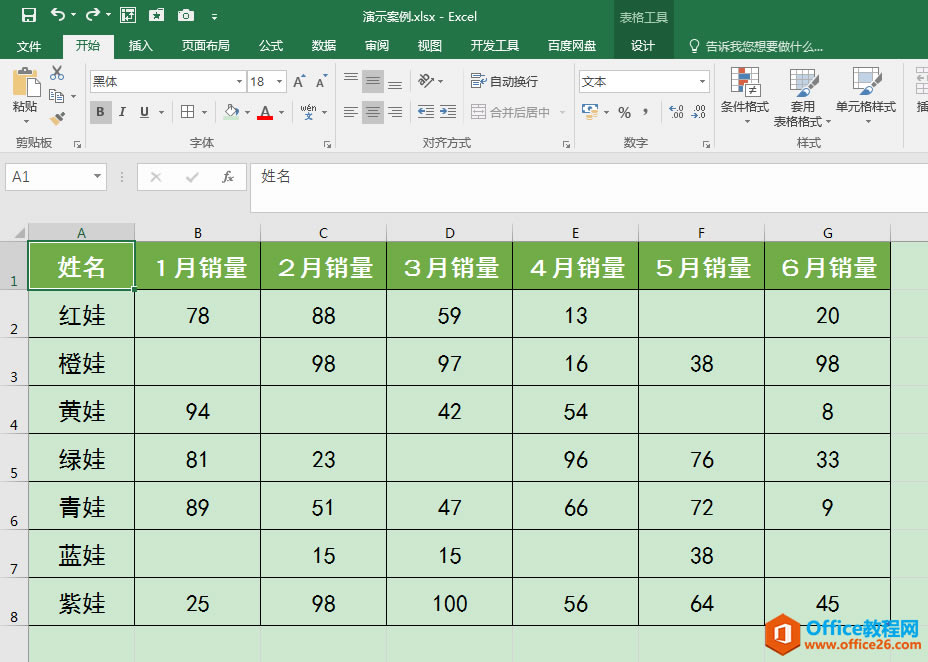928x662 pixels.
Task: Toggle middle vertical alignment
Action: pyautogui.click(x=373, y=81)
